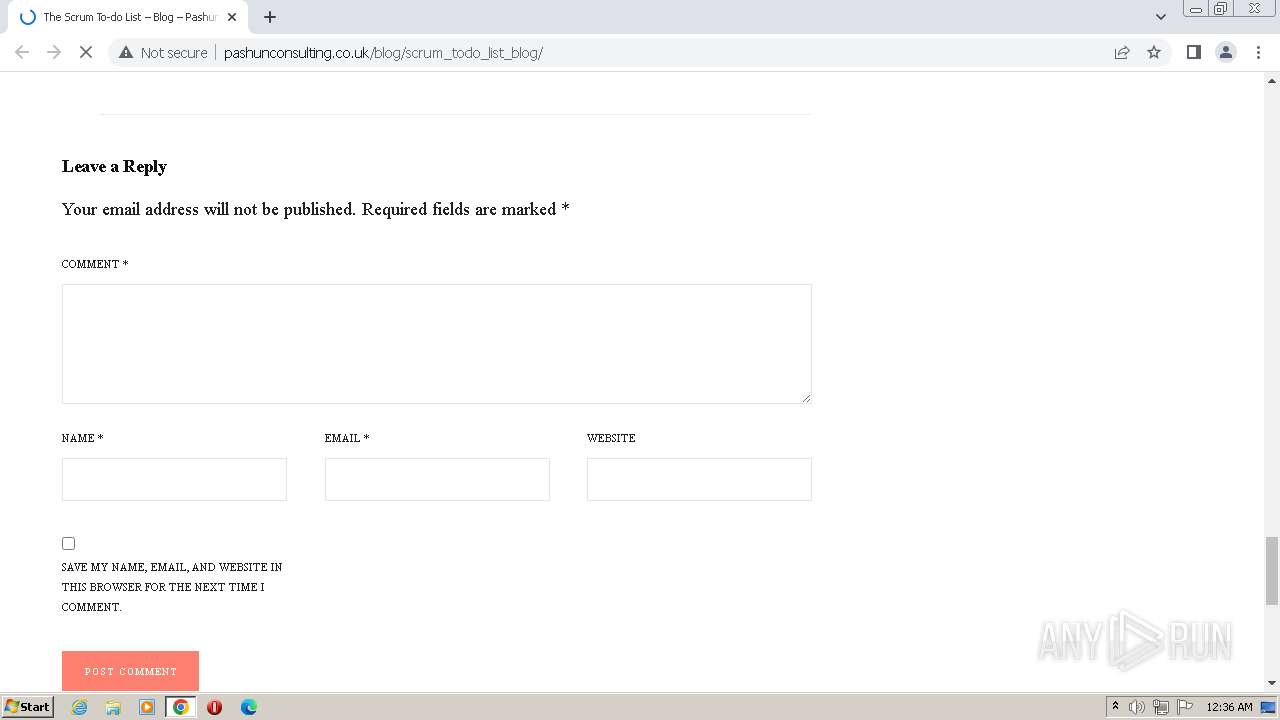The image size is (1280, 720).
Task: Open media player taskbar icon
Action: coord(147,707)
